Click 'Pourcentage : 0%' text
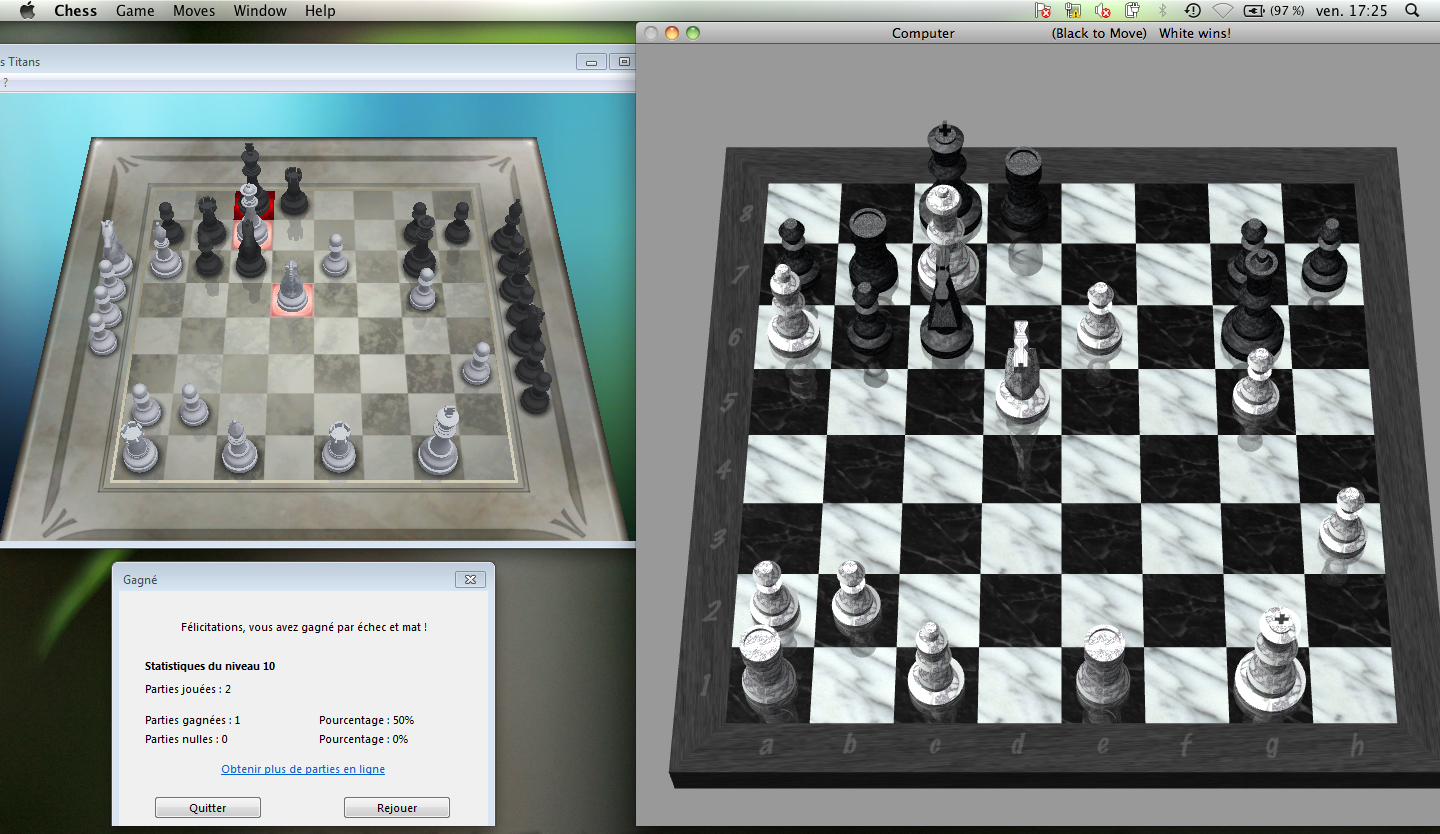The height and width of the screenshot is (834, 1440). [x=364, y=739]
